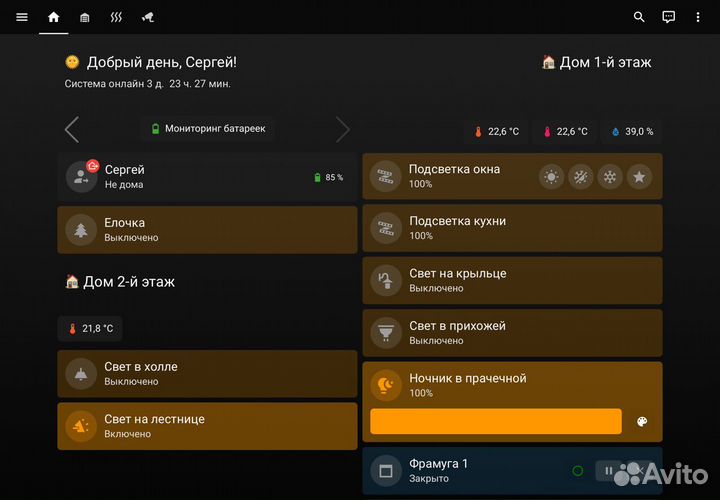Go to next carousel chip with right arrow
This screenshot has height=500, width=720.
pos(343,129)
